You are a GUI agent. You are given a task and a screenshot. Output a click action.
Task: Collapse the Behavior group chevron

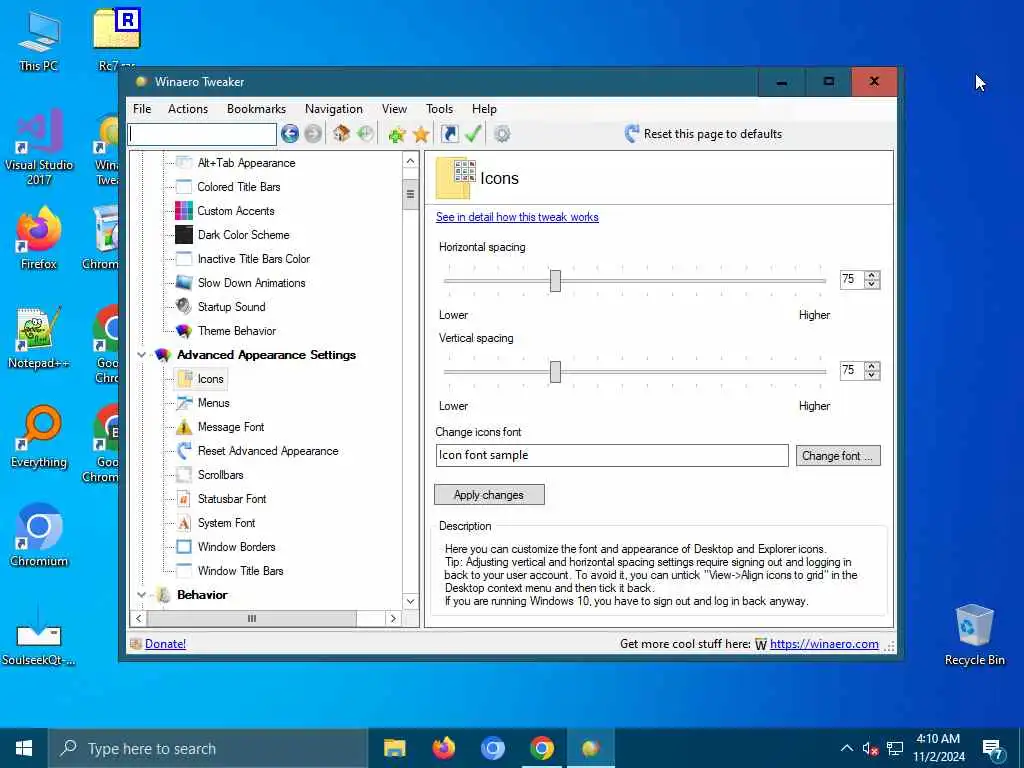[x=142, y=595]
